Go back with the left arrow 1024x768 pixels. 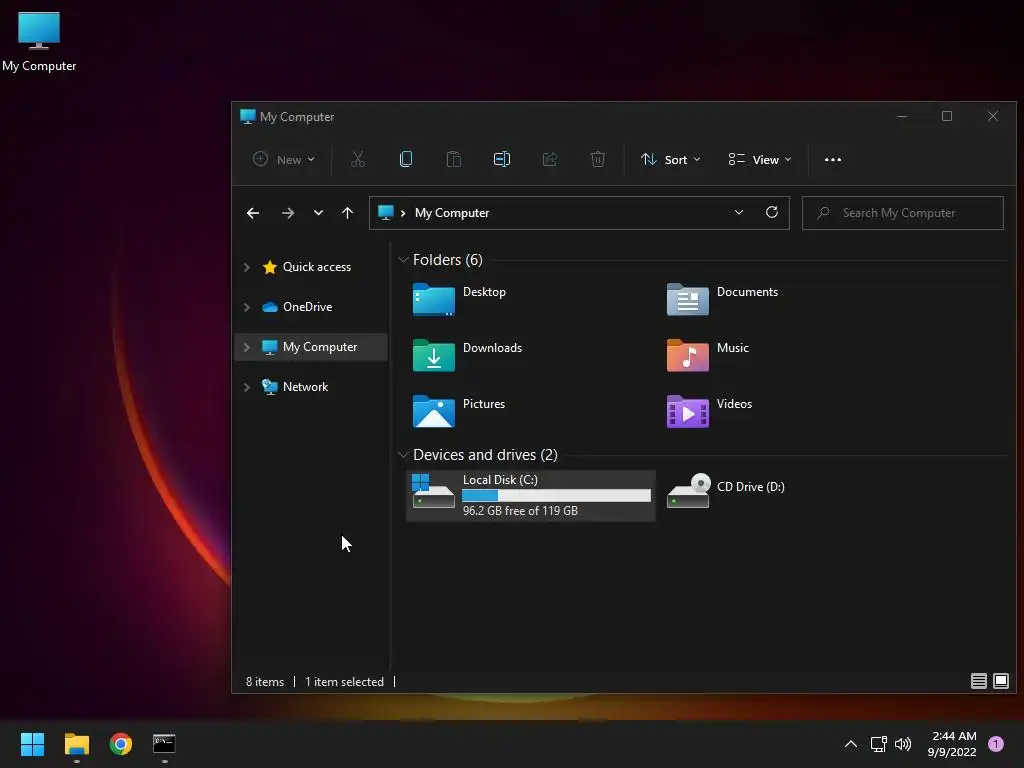253,213
